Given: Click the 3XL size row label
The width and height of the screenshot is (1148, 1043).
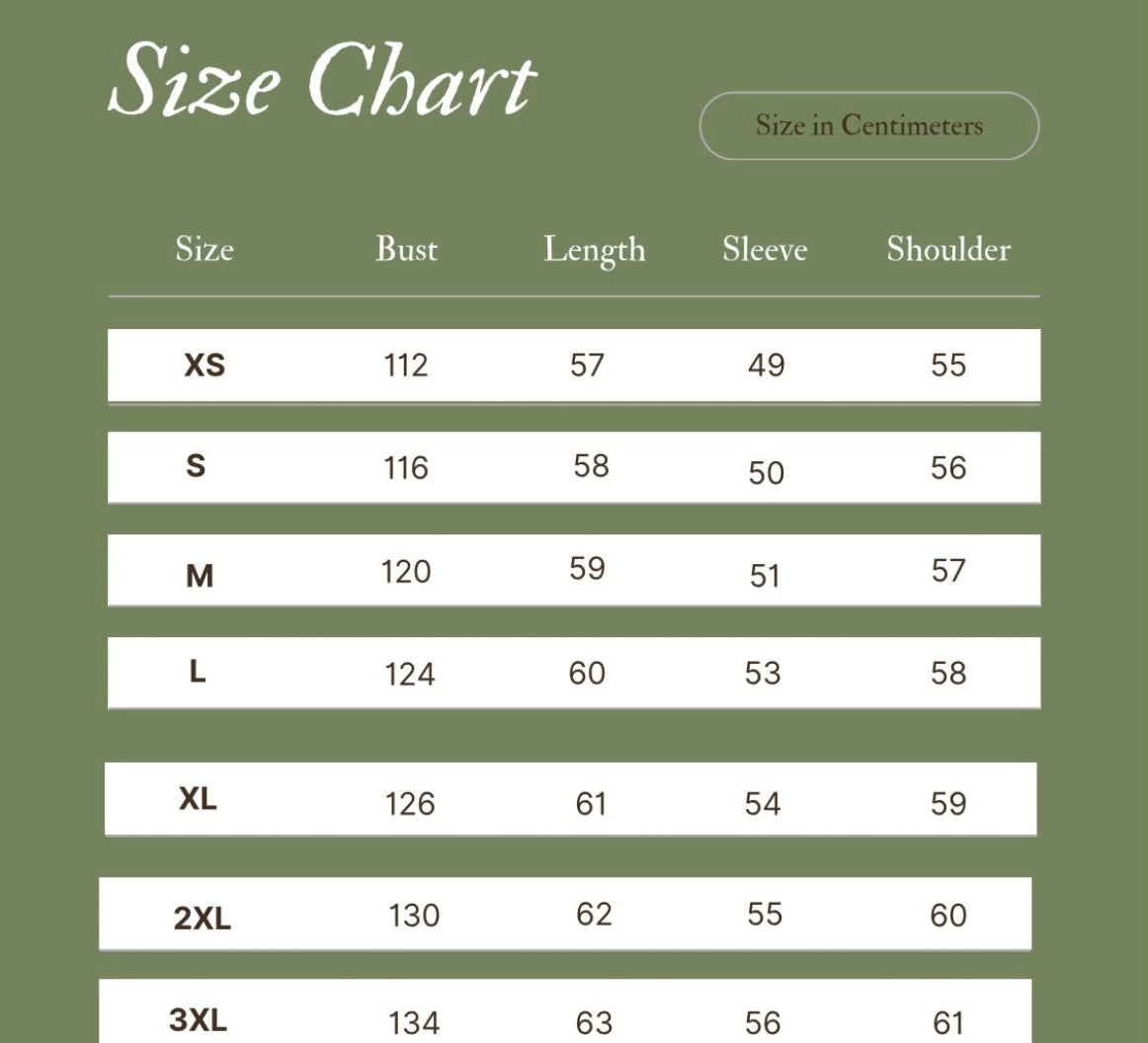Looking at the screenshot, I should coord(198,1019).
